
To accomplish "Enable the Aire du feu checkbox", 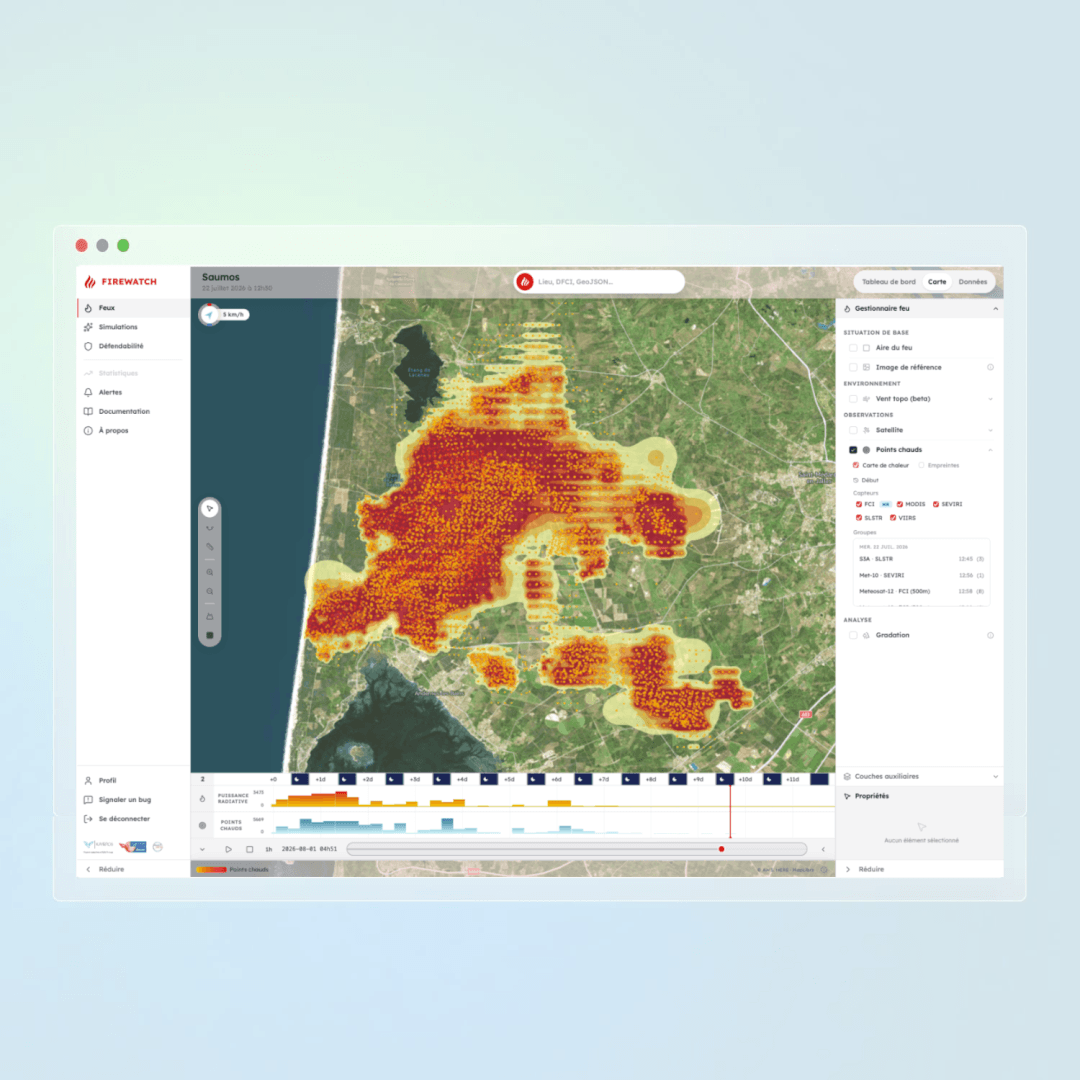I will (x=853, y=348).
